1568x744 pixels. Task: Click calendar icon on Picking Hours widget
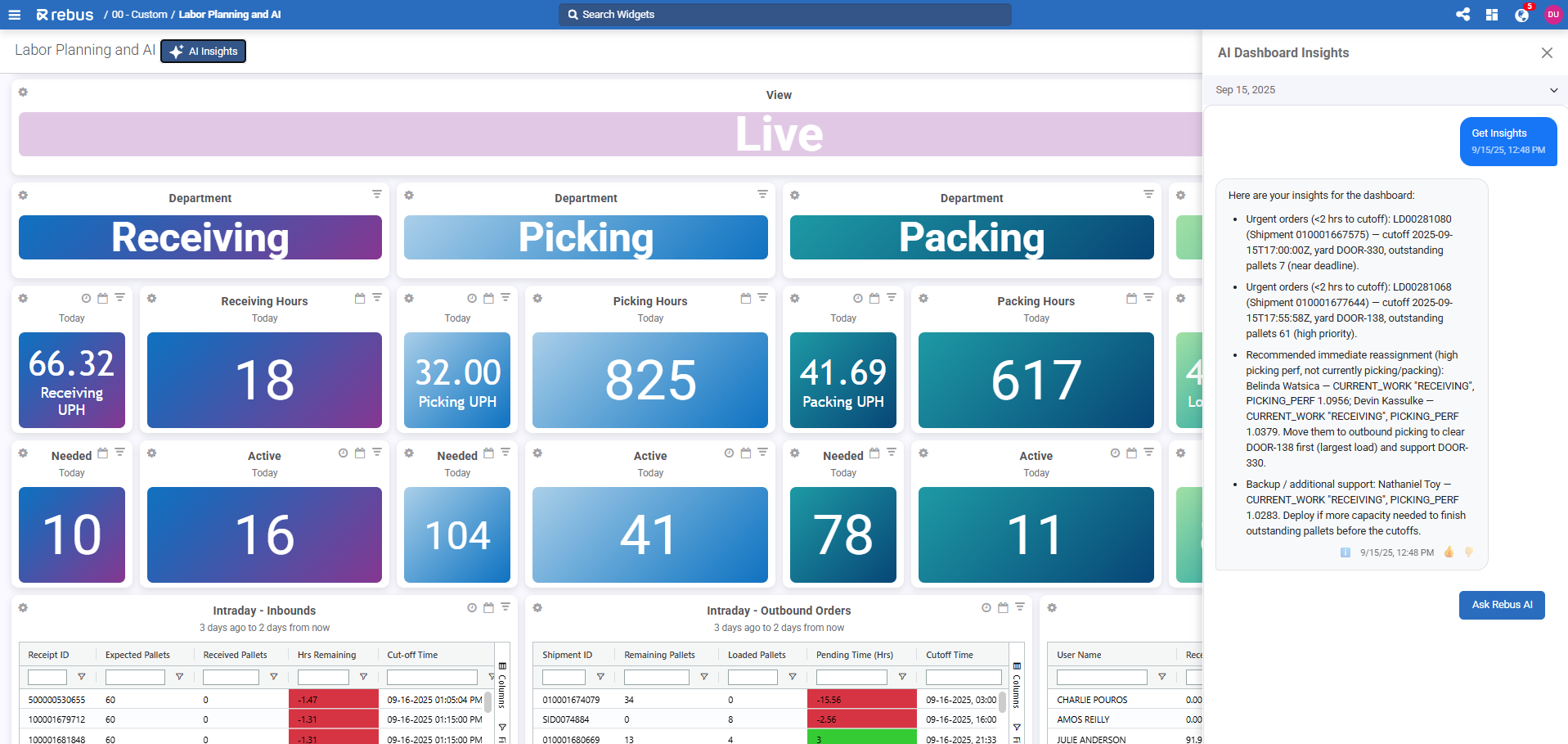point(745,299)
